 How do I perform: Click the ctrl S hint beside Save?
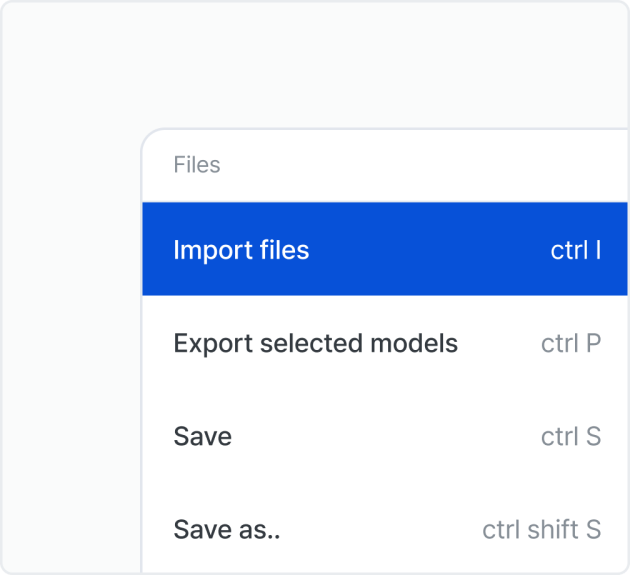(571, 437)
